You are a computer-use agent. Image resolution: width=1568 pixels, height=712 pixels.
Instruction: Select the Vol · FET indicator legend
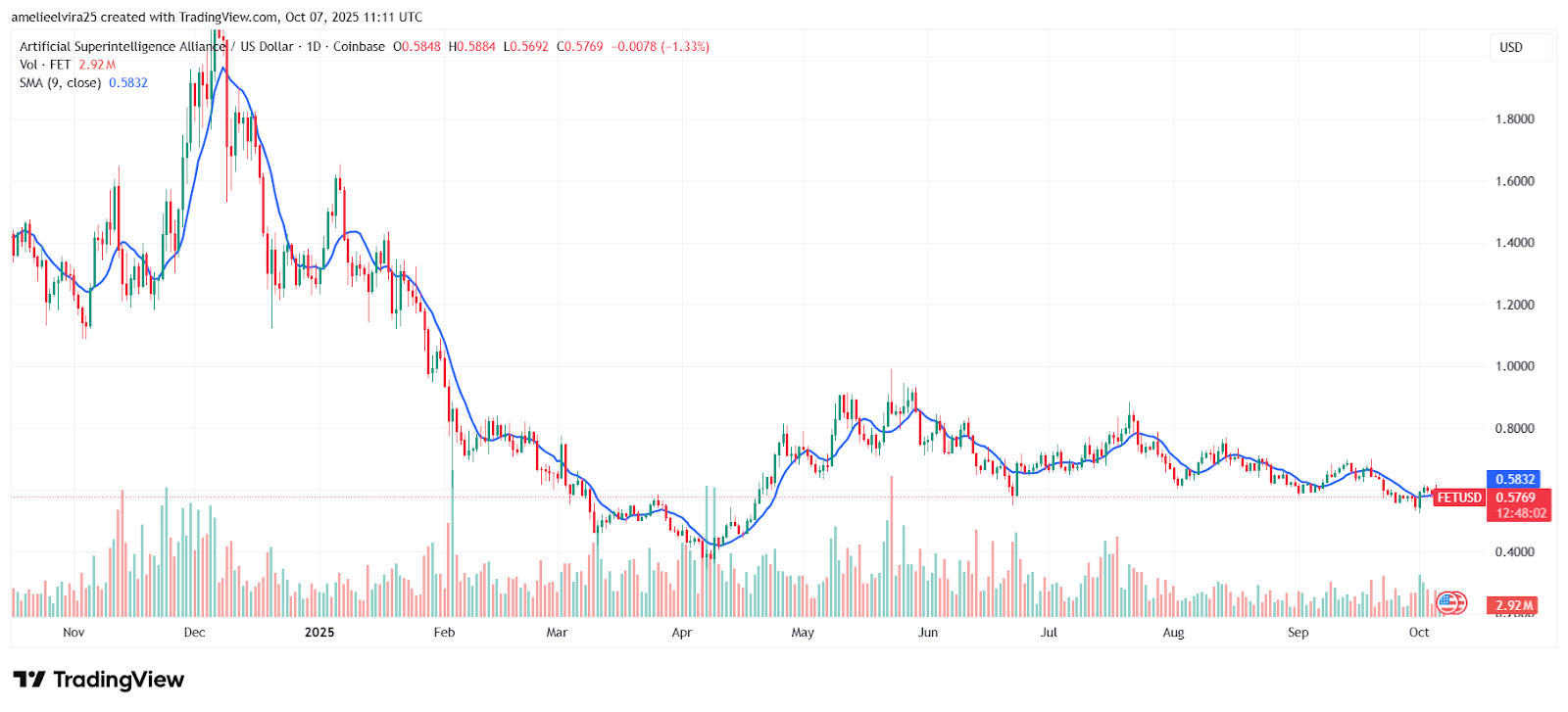(x=45, y=65)
